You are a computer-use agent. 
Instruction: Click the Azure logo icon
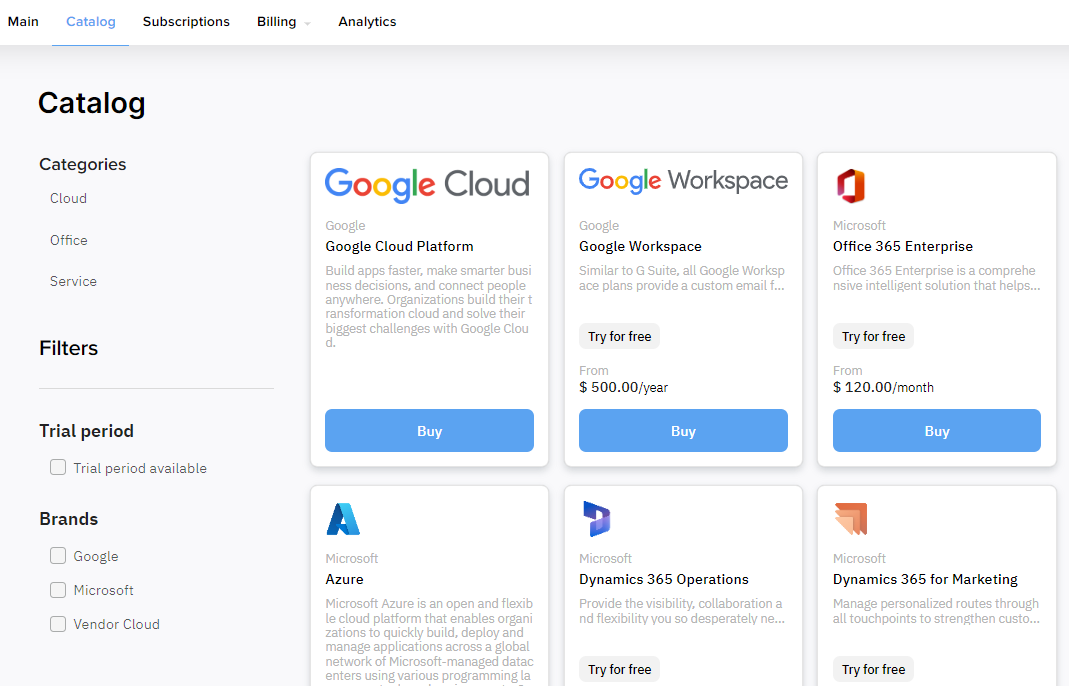(x=343, y=519)
